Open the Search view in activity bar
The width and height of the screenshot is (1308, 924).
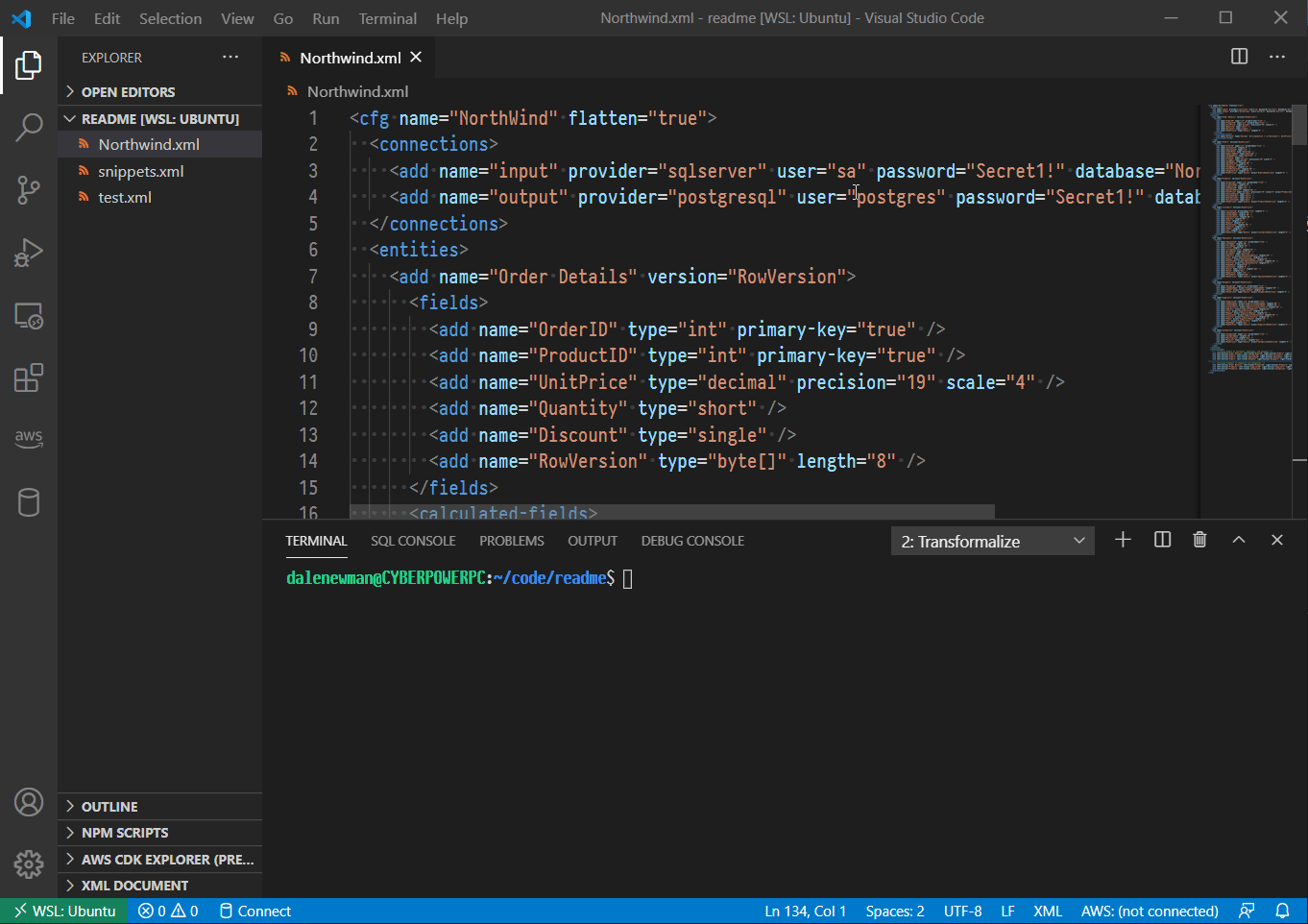(29, 127)
